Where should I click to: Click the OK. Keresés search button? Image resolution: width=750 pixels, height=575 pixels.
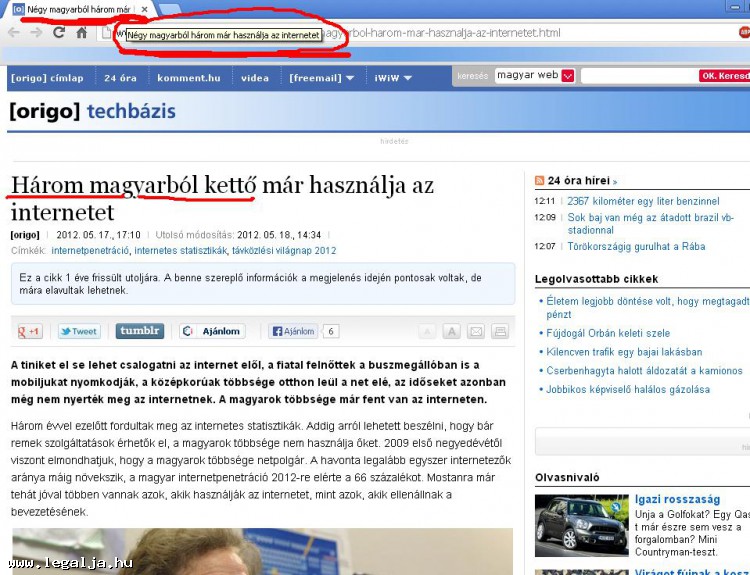pos(724,76)
